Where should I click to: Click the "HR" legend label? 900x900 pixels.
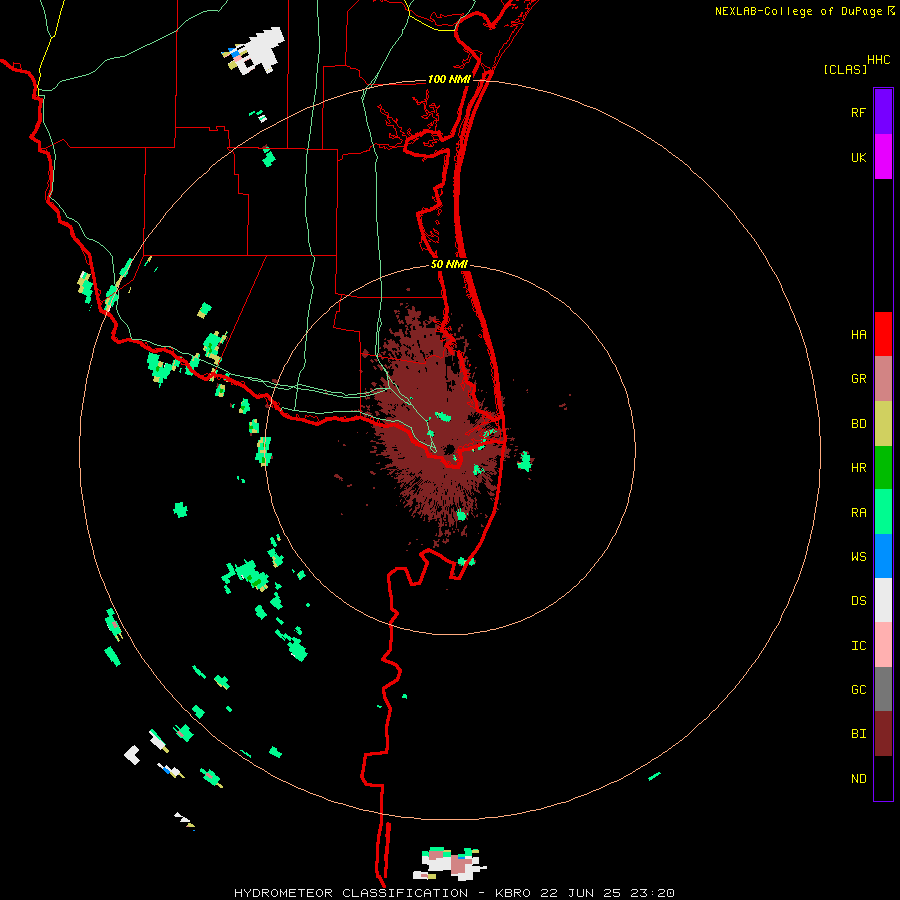[858, 468]
